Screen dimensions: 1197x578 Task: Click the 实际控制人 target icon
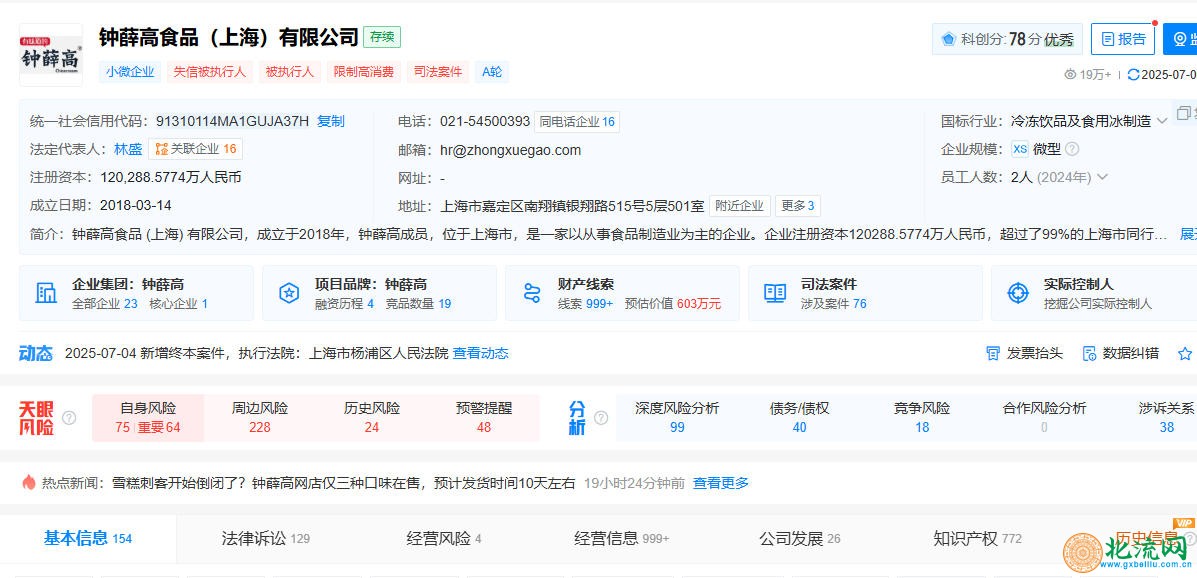click(x=1018, y=292)
